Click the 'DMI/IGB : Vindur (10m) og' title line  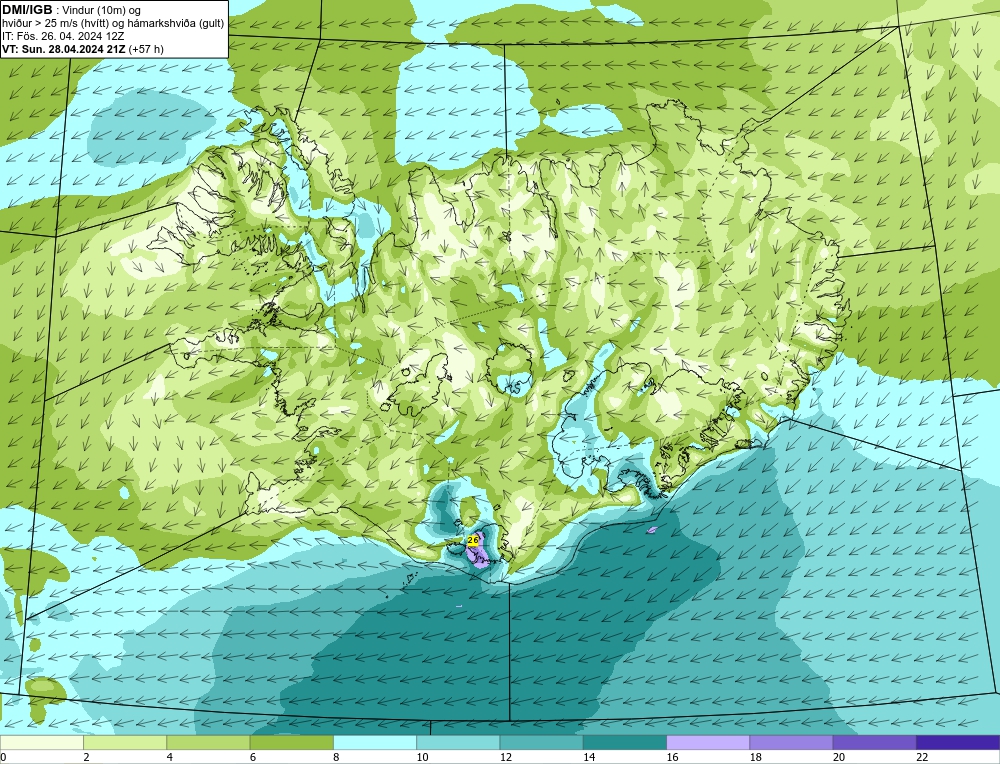pos(71,10)
